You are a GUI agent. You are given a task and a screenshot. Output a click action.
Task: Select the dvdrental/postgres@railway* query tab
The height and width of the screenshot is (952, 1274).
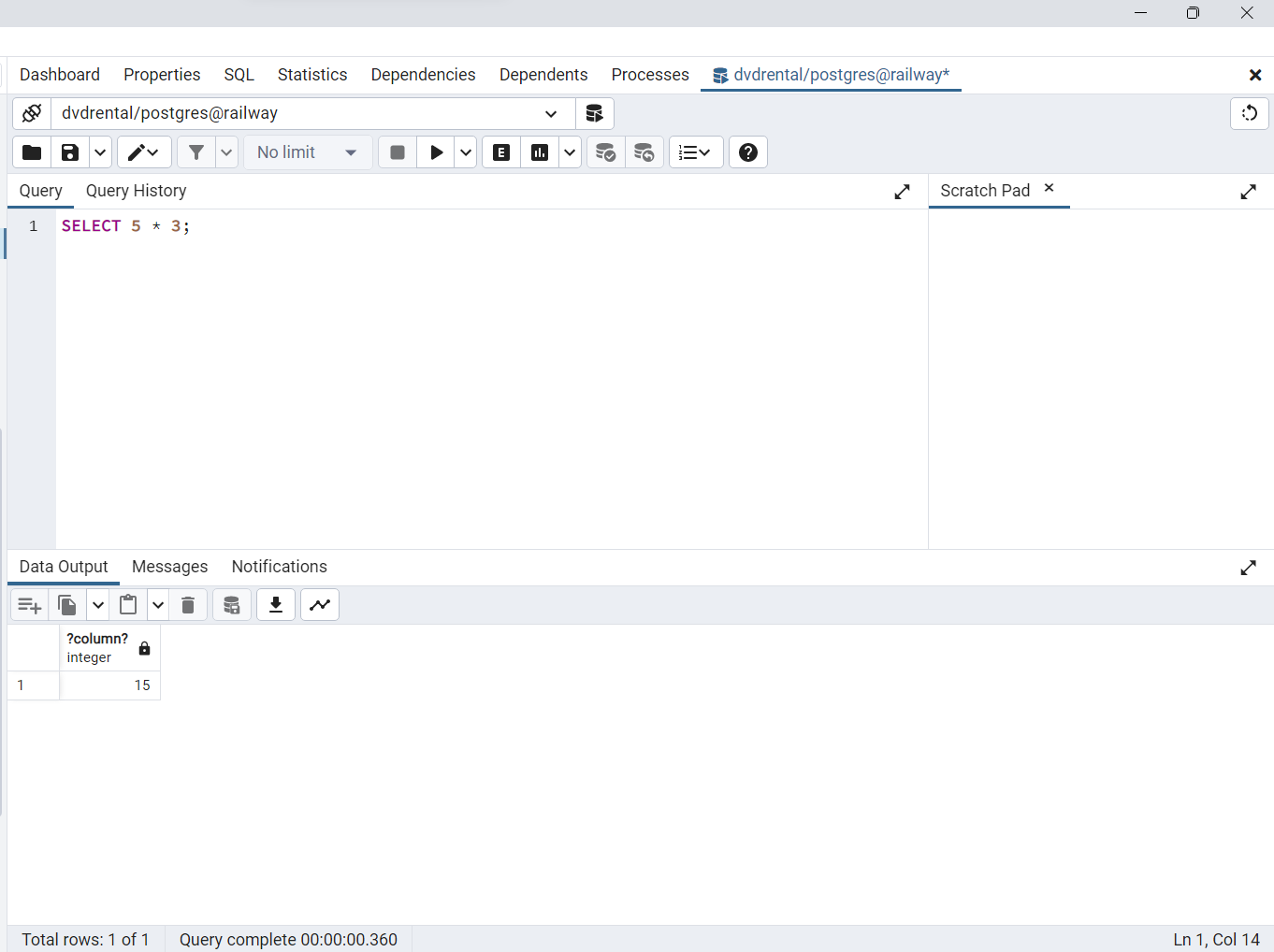(831, 75)
